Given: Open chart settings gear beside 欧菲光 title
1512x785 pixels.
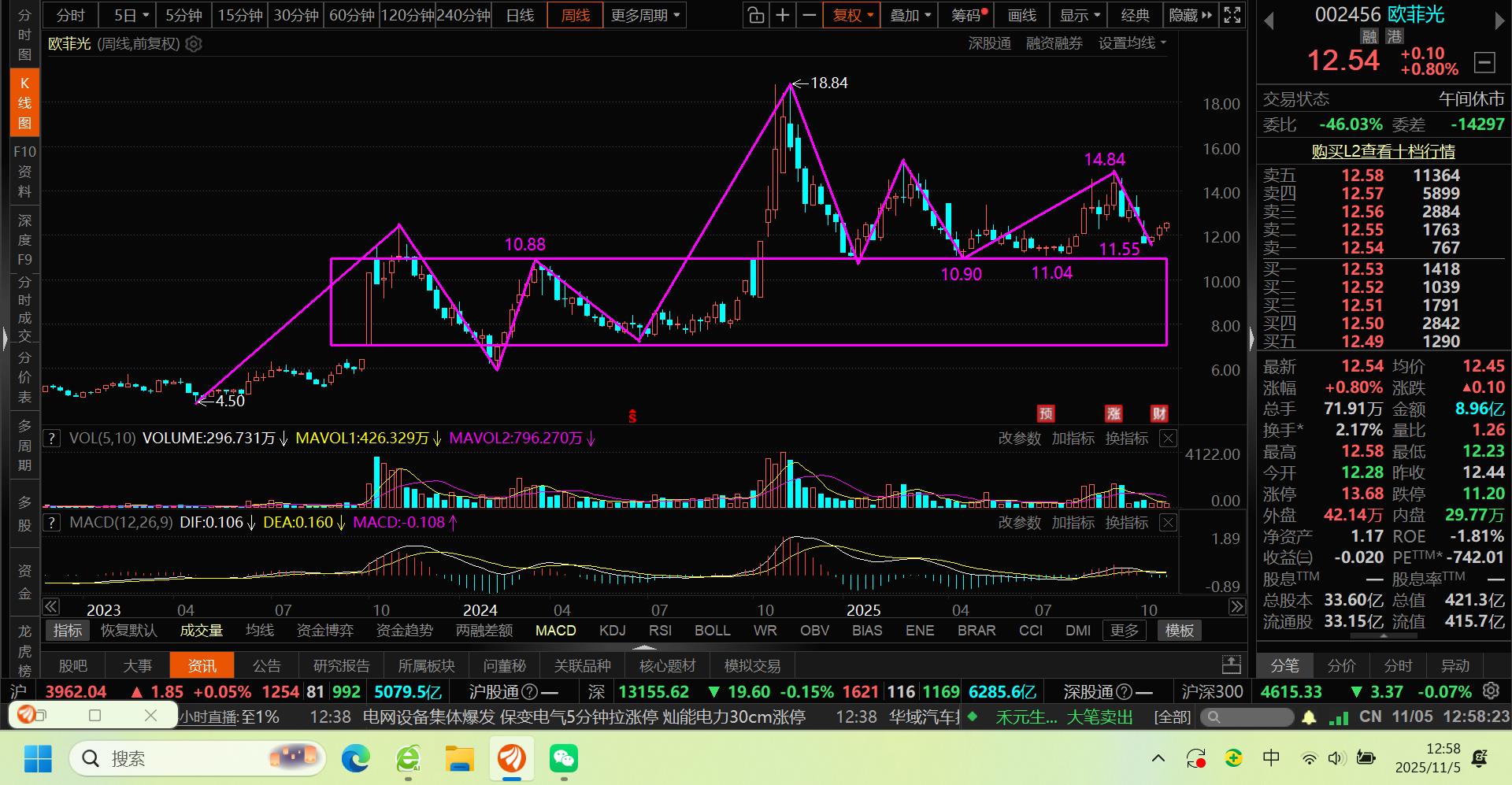Looking at the screenshot, I should tap(194, 44).
